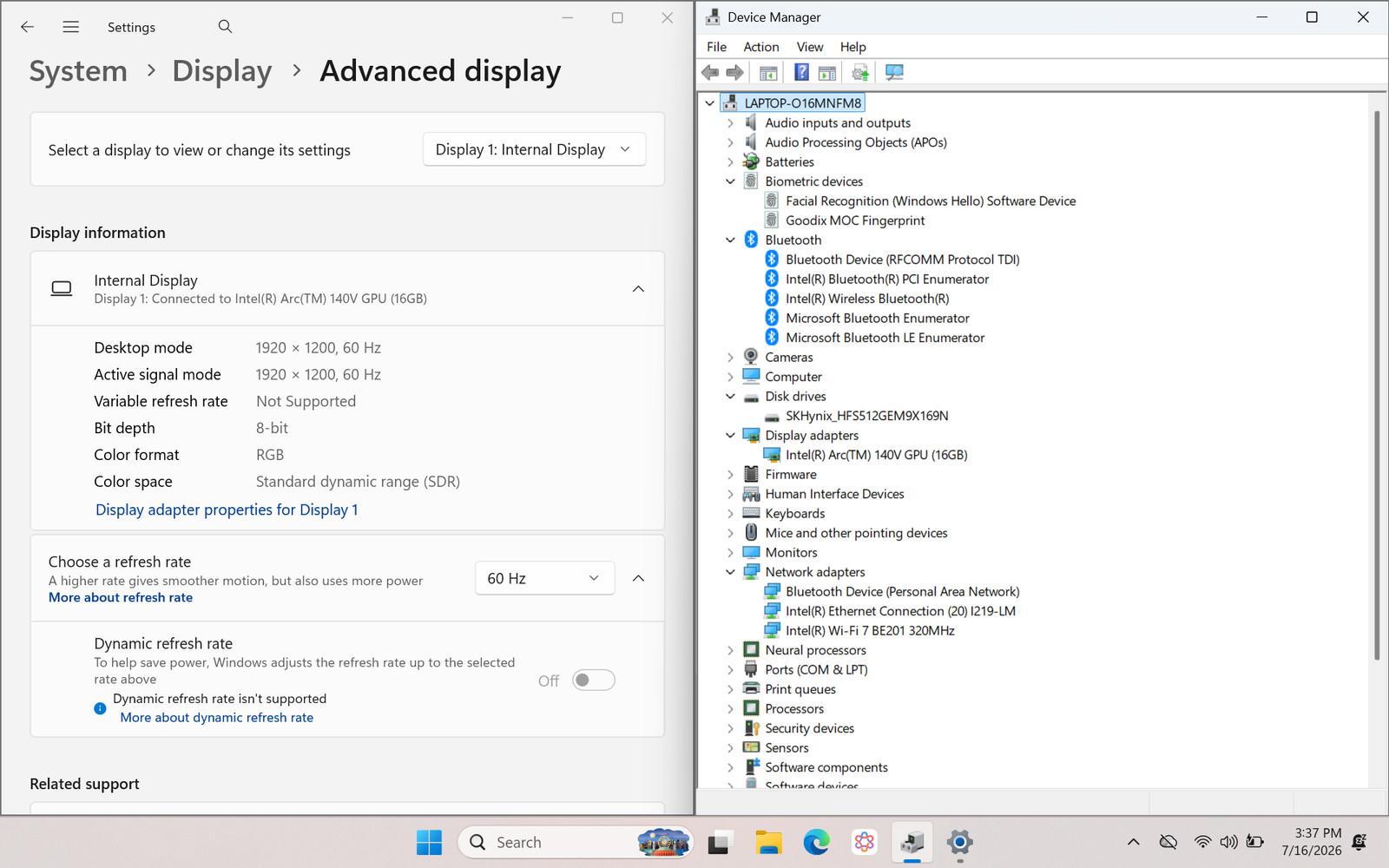Click the Update device driver toolbar icon

click(860, 73)
